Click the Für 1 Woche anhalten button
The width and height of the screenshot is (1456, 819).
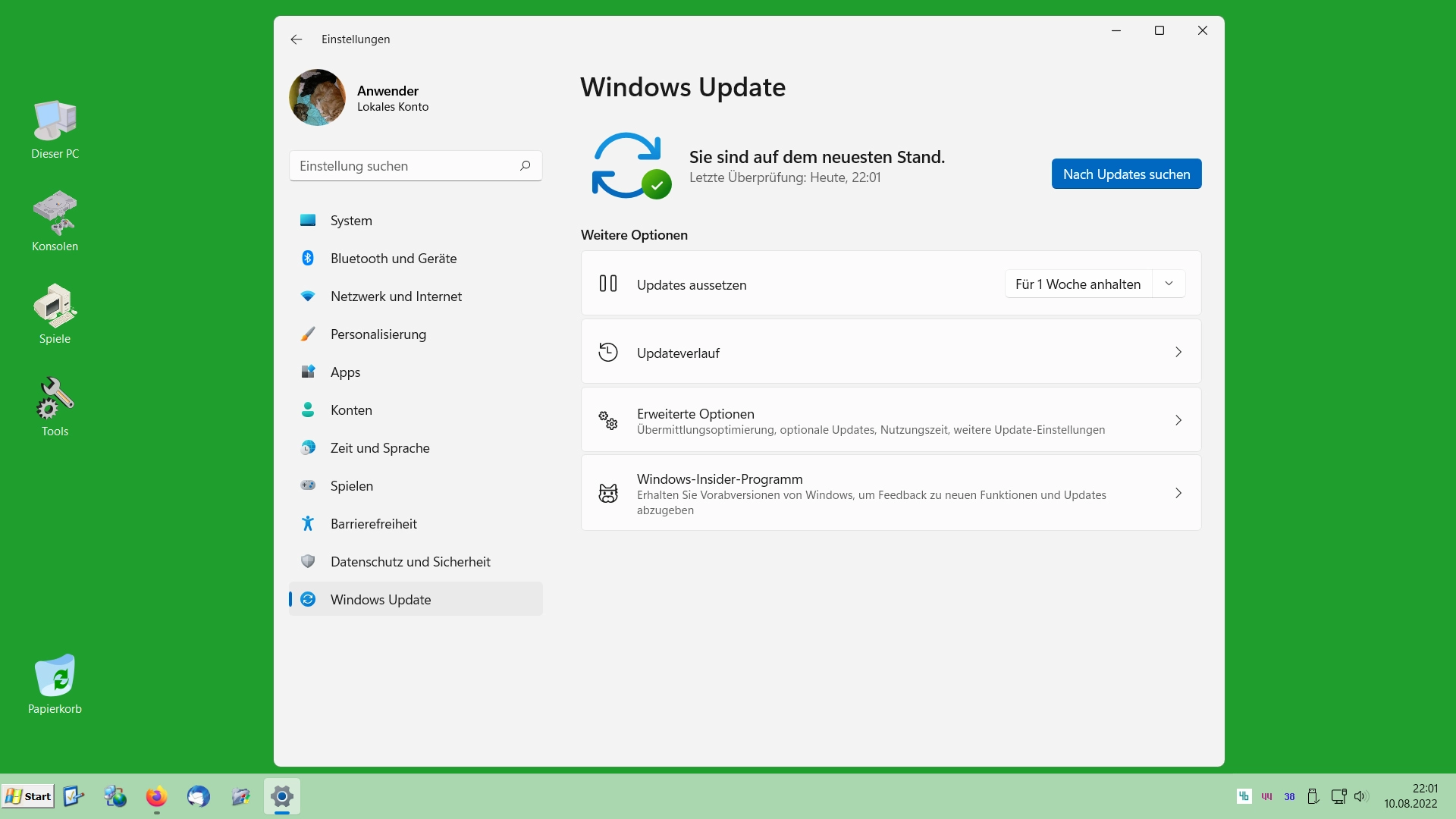coord(1078,284)
